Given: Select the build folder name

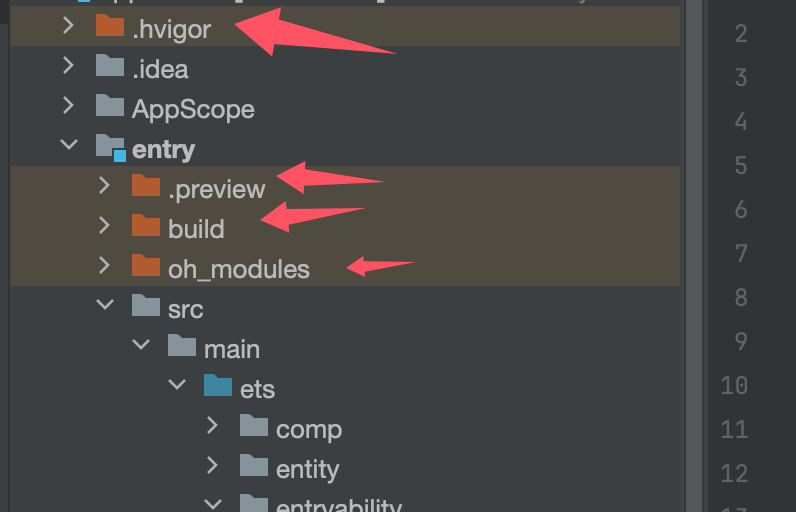Looking at the screenshot, I should click(196, 229).
